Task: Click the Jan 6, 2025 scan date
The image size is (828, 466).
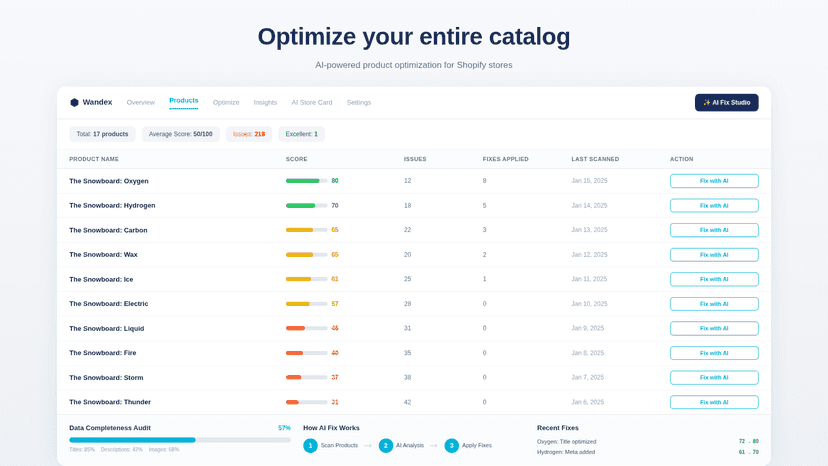Action: tap(588, 402)
